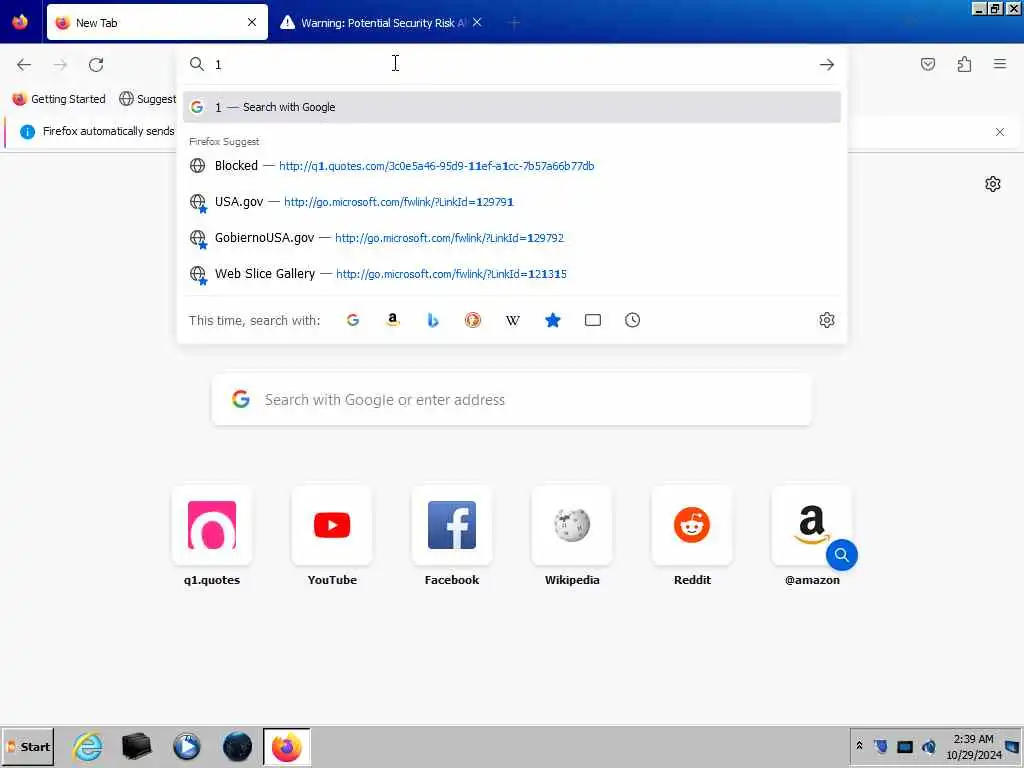Viewport: 1024px width, 768px height.
Task: Click the taskbar clock showing 2:39 AM
Action: pos(973,746)
